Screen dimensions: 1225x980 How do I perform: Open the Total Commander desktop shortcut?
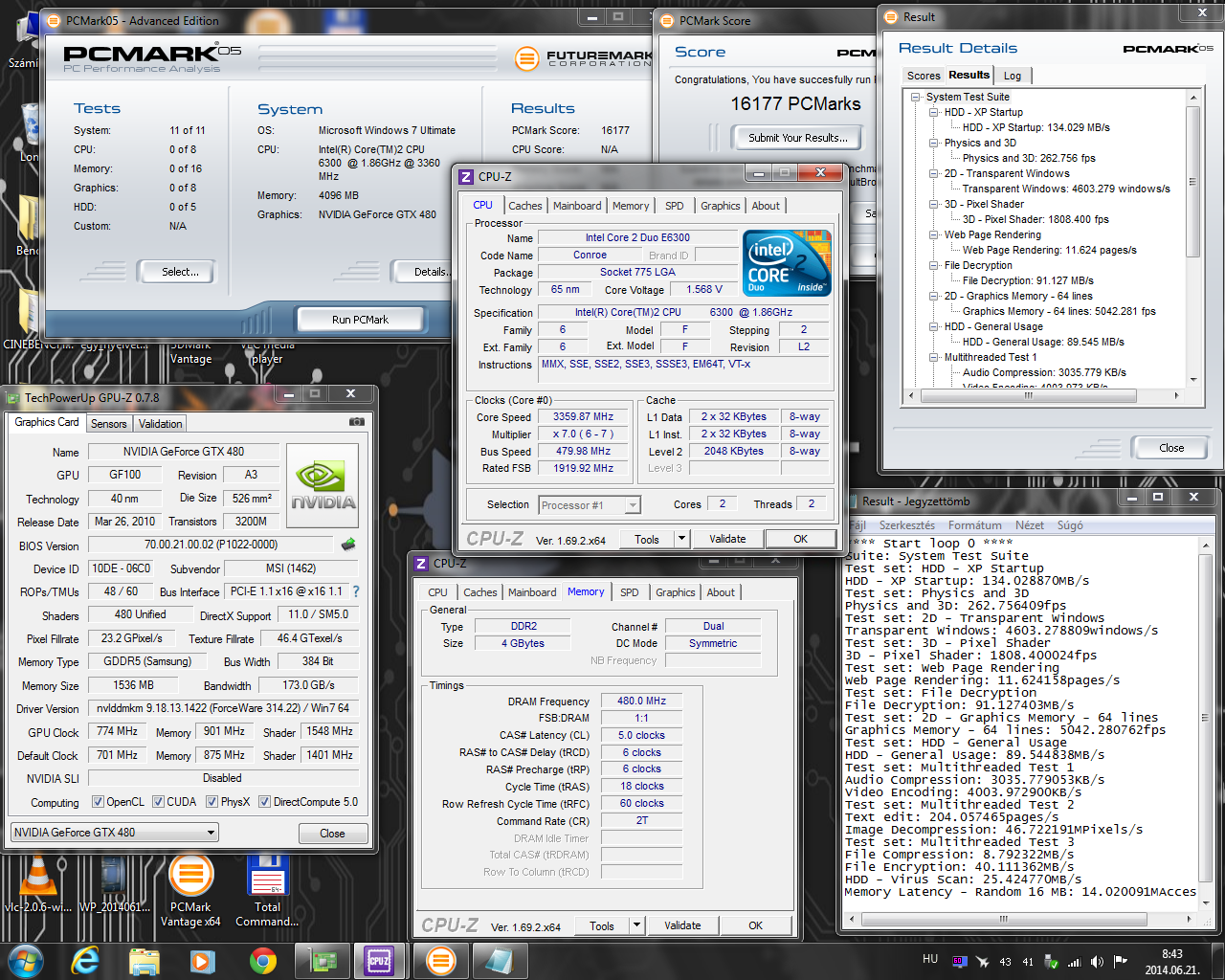(267, 892)
